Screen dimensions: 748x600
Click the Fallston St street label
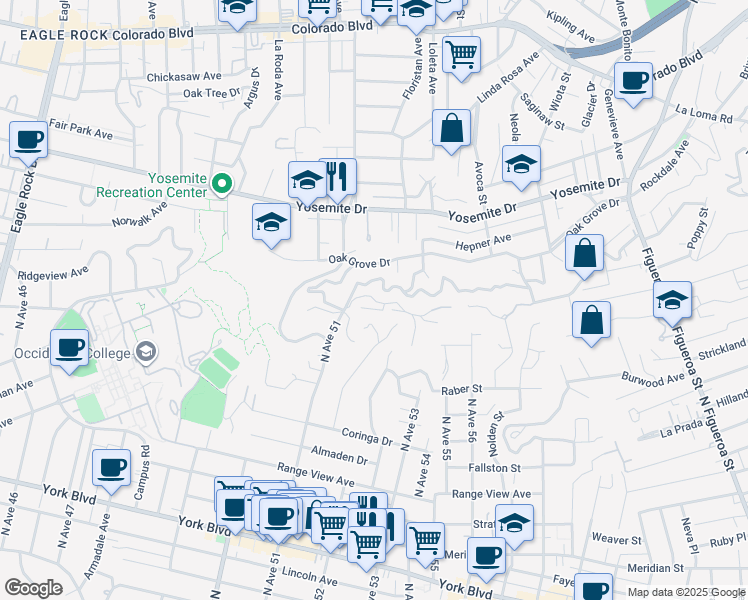point(494,468)
